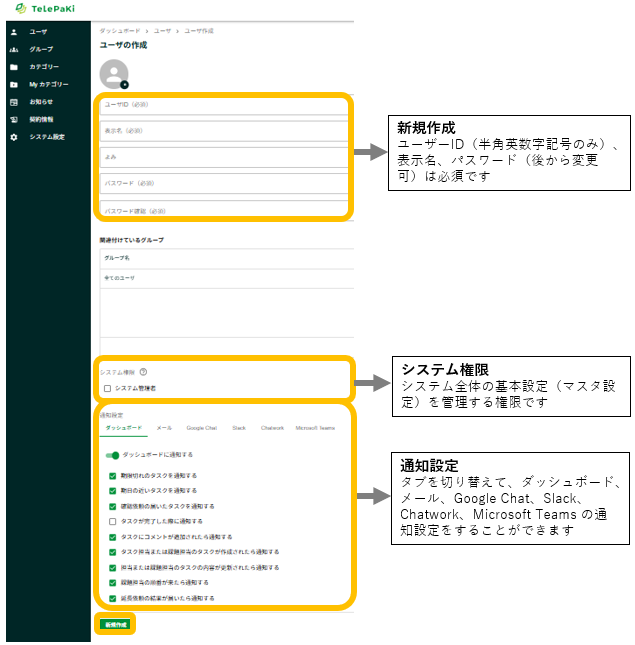
Task: Enable the タスクが完了した際に通知する checkbox
Action: [113, 521]
